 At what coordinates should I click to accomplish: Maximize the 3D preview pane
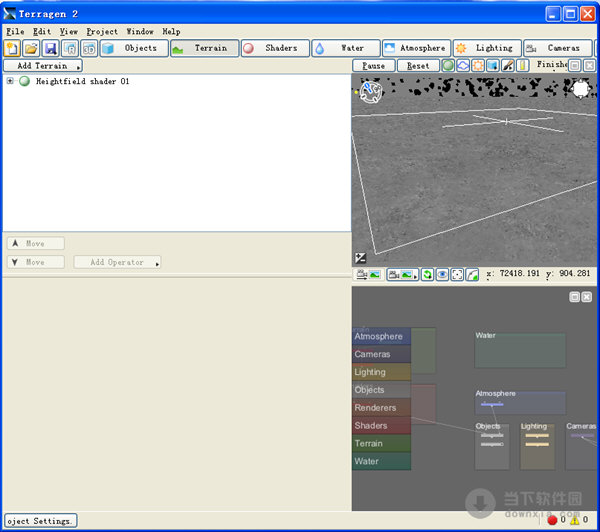pos(575,66)
